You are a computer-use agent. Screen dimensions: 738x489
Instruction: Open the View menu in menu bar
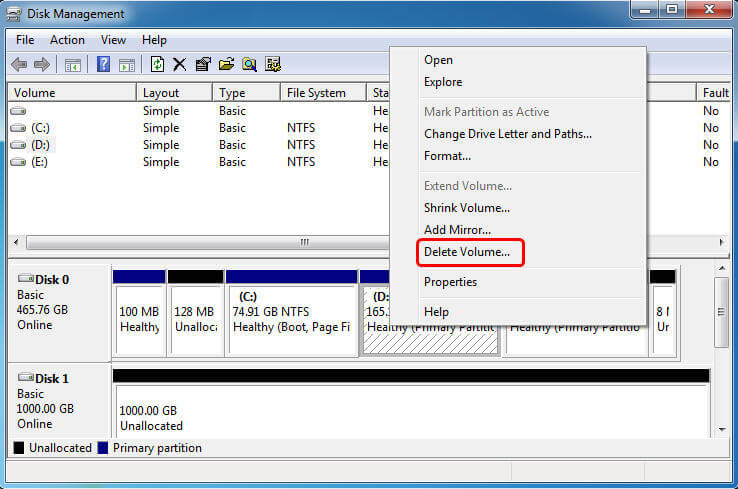point(113,40)
